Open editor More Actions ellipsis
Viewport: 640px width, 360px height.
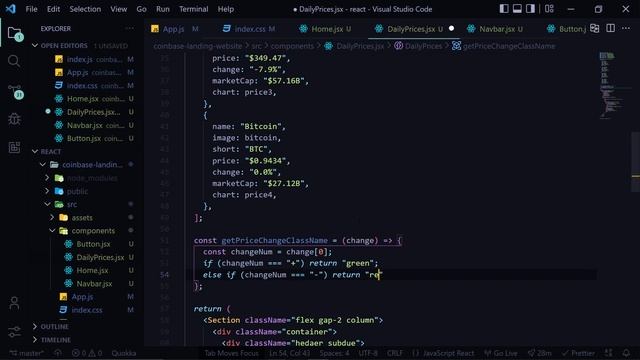(x=626, y=28)
